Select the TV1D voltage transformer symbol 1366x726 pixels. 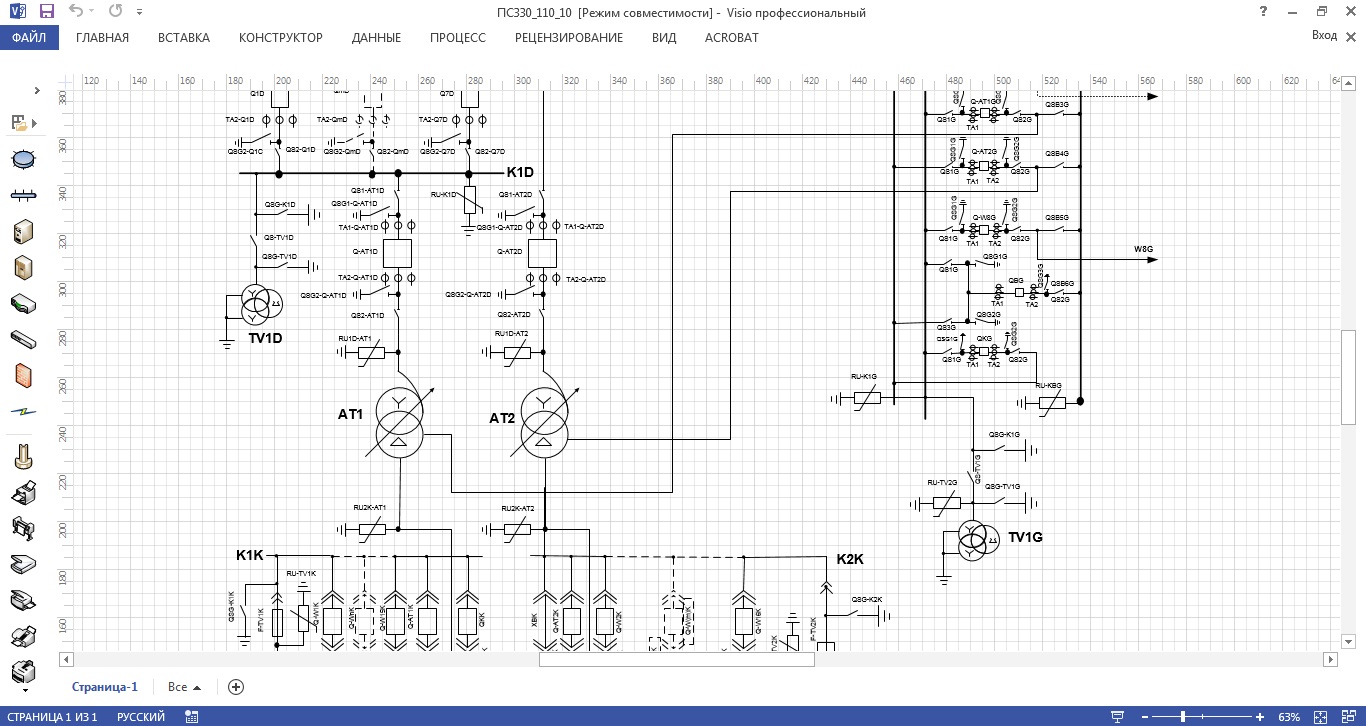(x=262, y=306)
